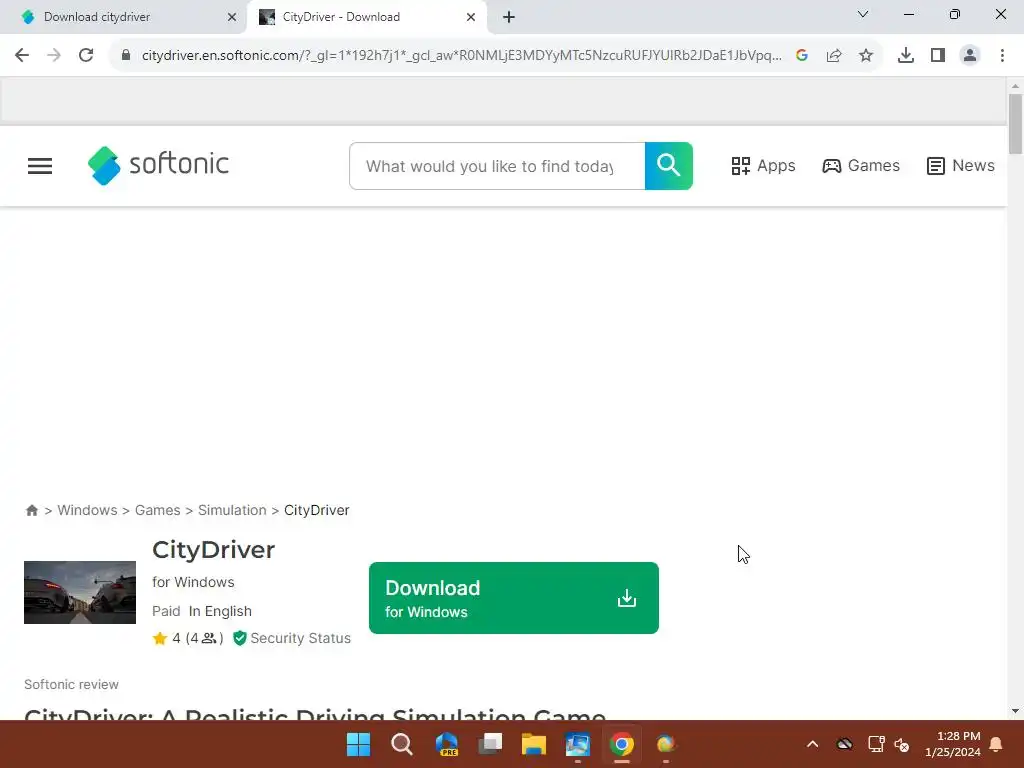Go to Windows breadcrumb link
This screenshot has width=1024, height=768.
[87, 510]
